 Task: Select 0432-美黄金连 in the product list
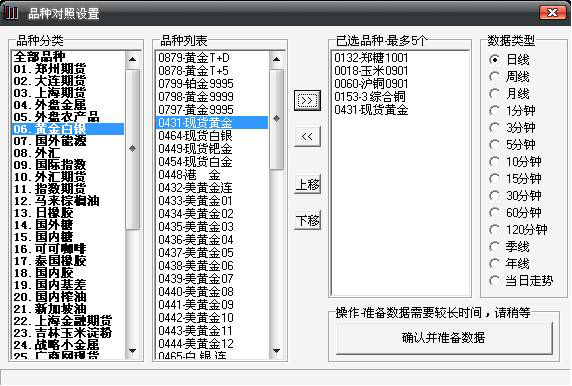[x=212, y=188]
